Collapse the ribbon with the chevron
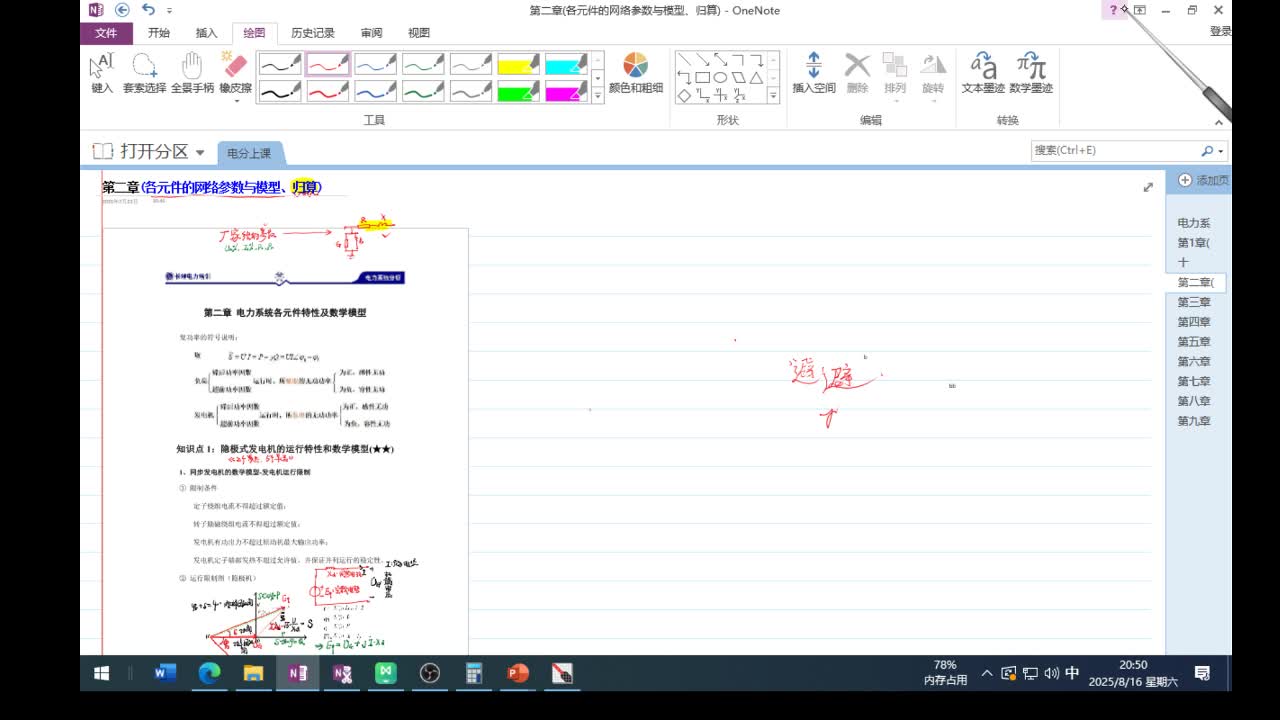The image size is (1280, 720). pyautogui.click(x=1219, y=122)
